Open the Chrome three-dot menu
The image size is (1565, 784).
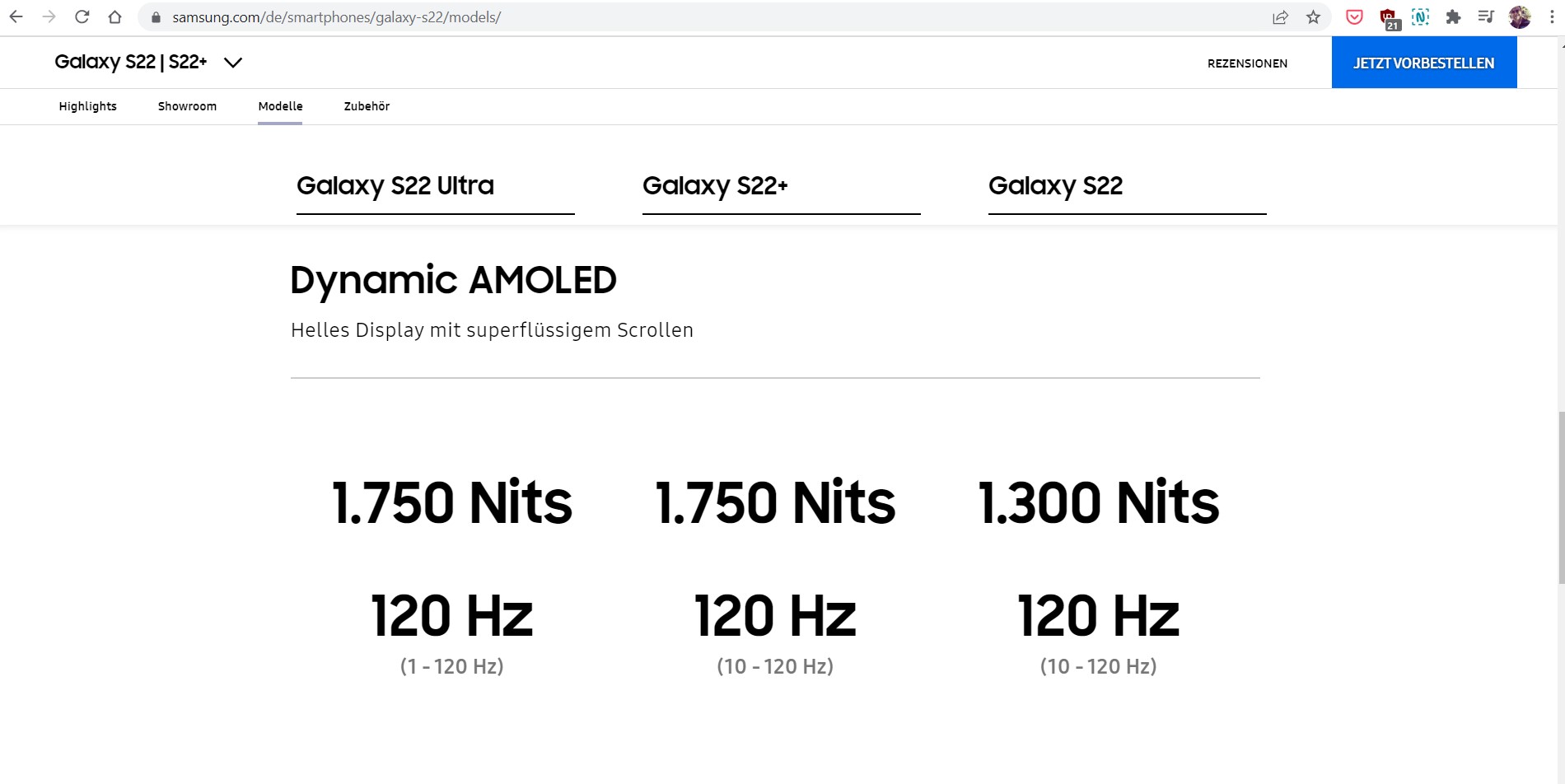pos(1552,17)
